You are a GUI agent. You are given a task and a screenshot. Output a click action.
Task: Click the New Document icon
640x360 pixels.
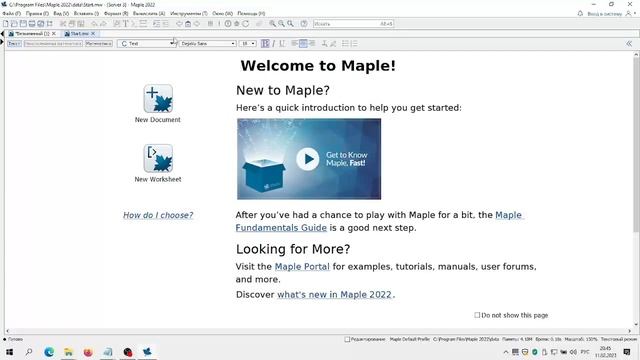(158, 98)
